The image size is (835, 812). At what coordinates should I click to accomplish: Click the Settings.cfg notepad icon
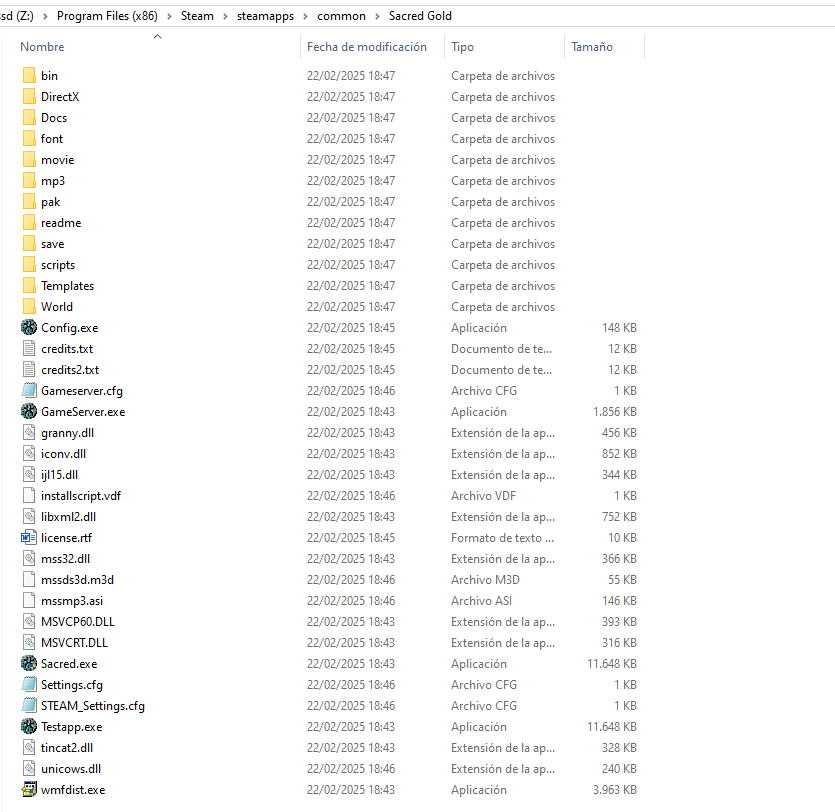(x=29, y=685)
